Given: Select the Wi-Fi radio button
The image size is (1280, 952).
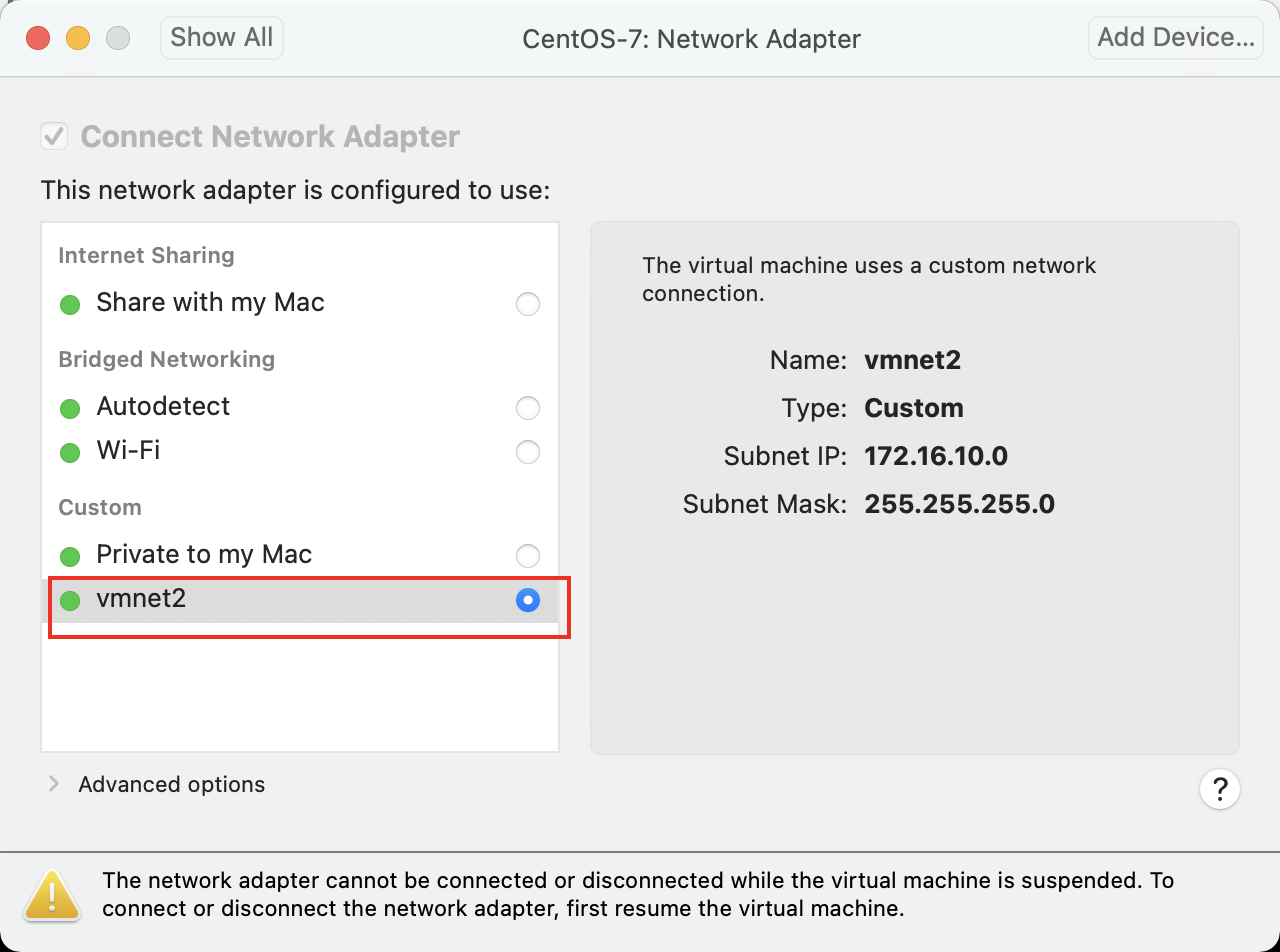Looking at the screenshot, I should pyautogui.click(x=528, y=452).
